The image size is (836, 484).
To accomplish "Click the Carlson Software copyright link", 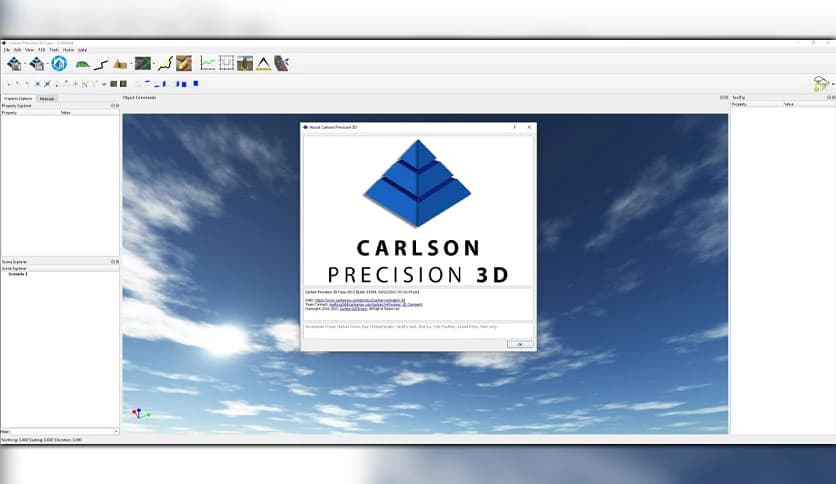I will pyautogui.click(x=353, y=309).
